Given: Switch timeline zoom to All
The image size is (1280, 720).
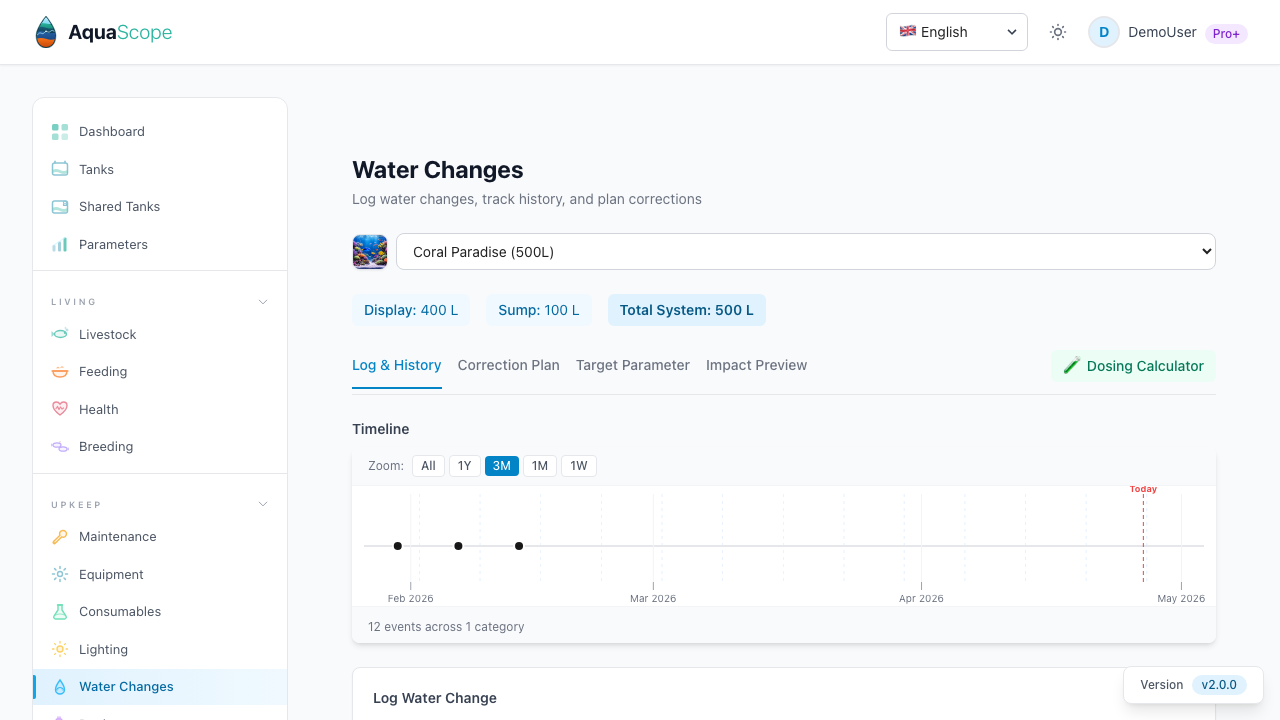Looking at the screenshot, I should coord(428,465).
